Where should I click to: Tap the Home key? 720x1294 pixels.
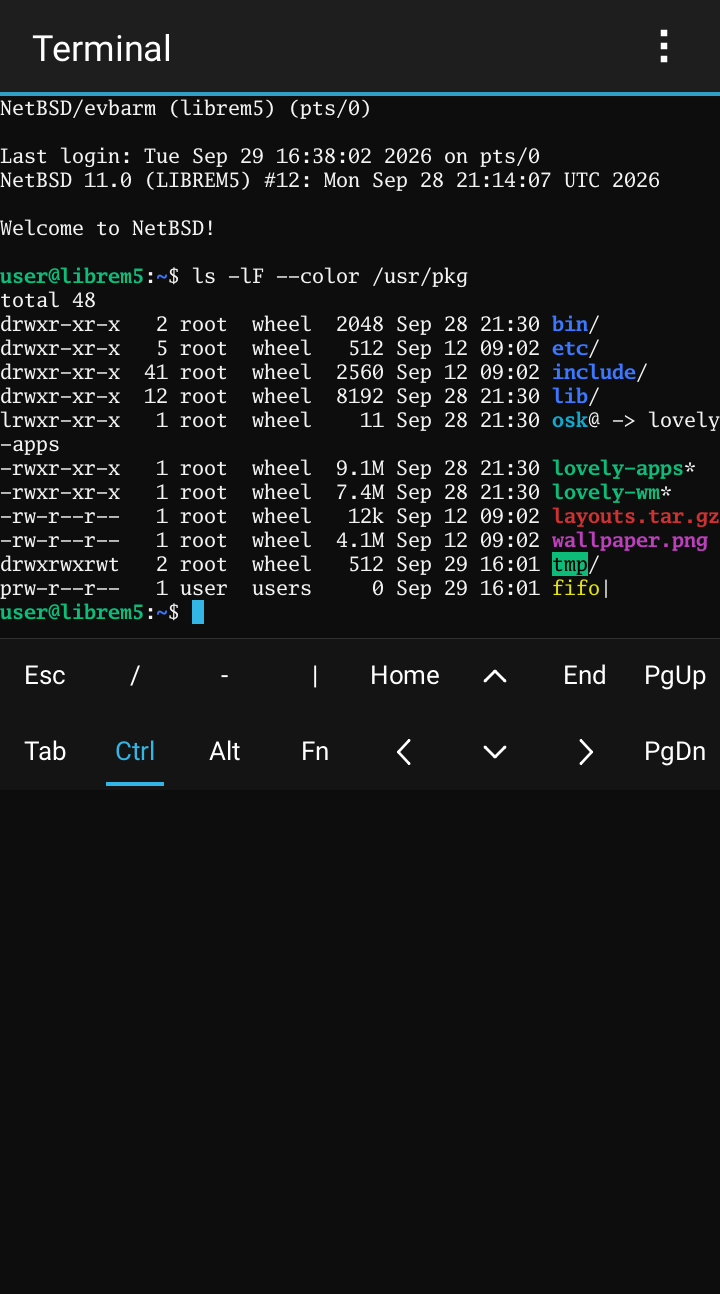tap(405, 676)
